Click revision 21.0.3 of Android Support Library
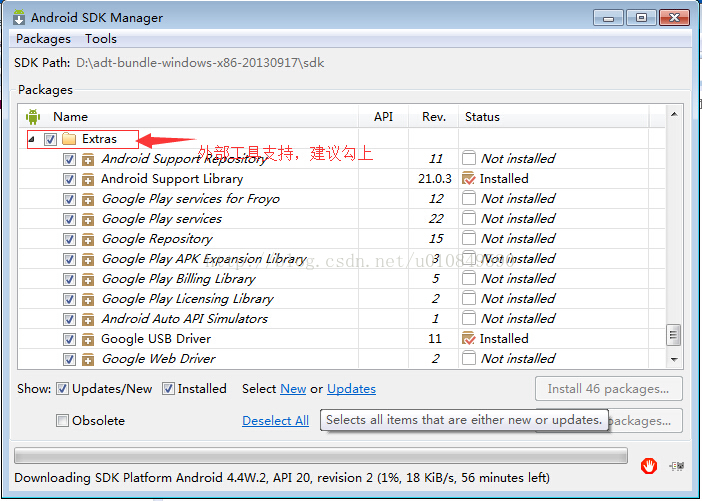Image resolution: width=702 pixels, height=501 pixels. [x=435, y=179]
